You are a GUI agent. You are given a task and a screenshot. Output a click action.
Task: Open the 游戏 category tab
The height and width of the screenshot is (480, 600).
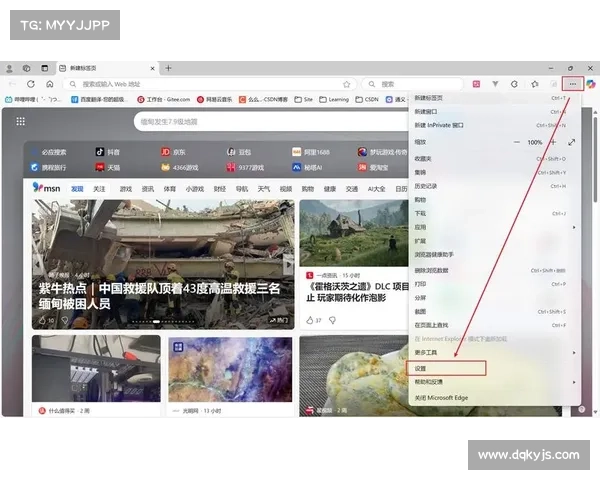coord(126,189)
